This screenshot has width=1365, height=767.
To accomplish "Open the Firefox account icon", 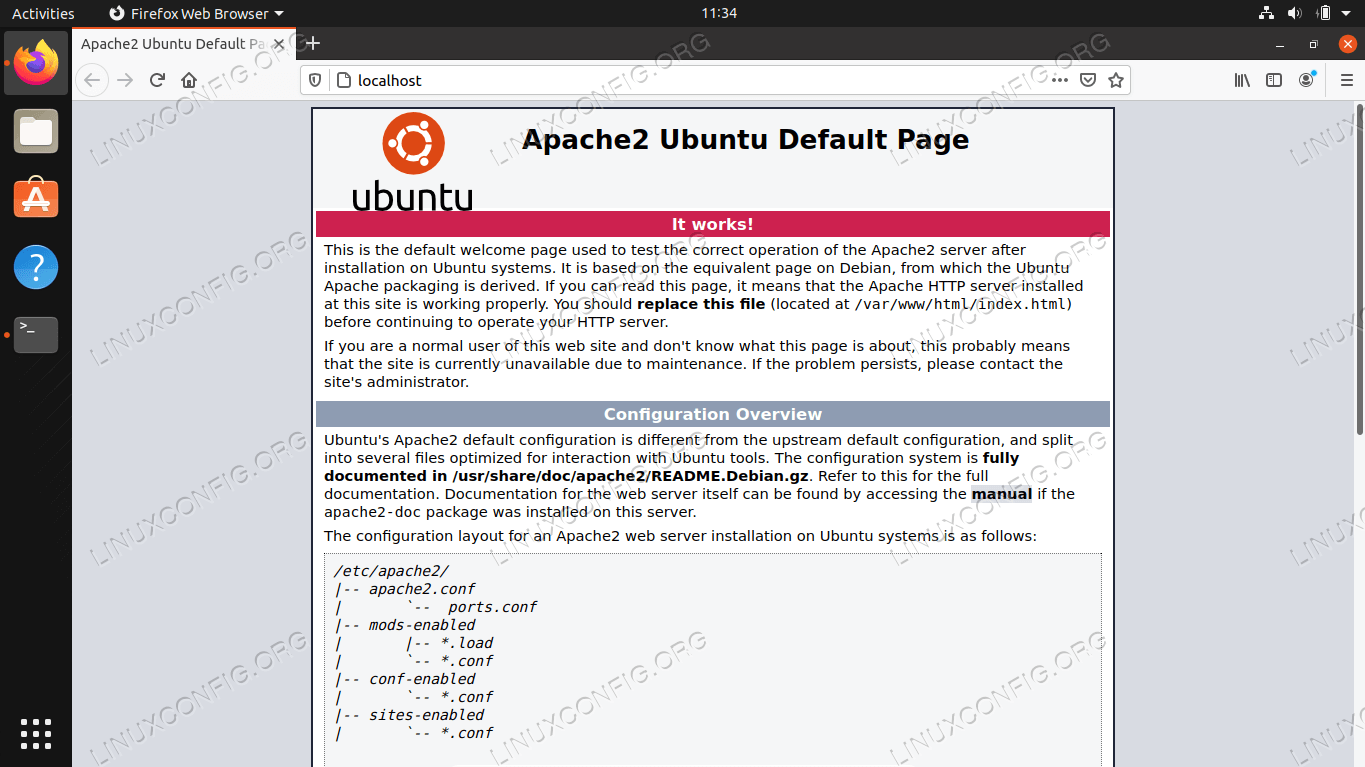I will pos(1306,80).
